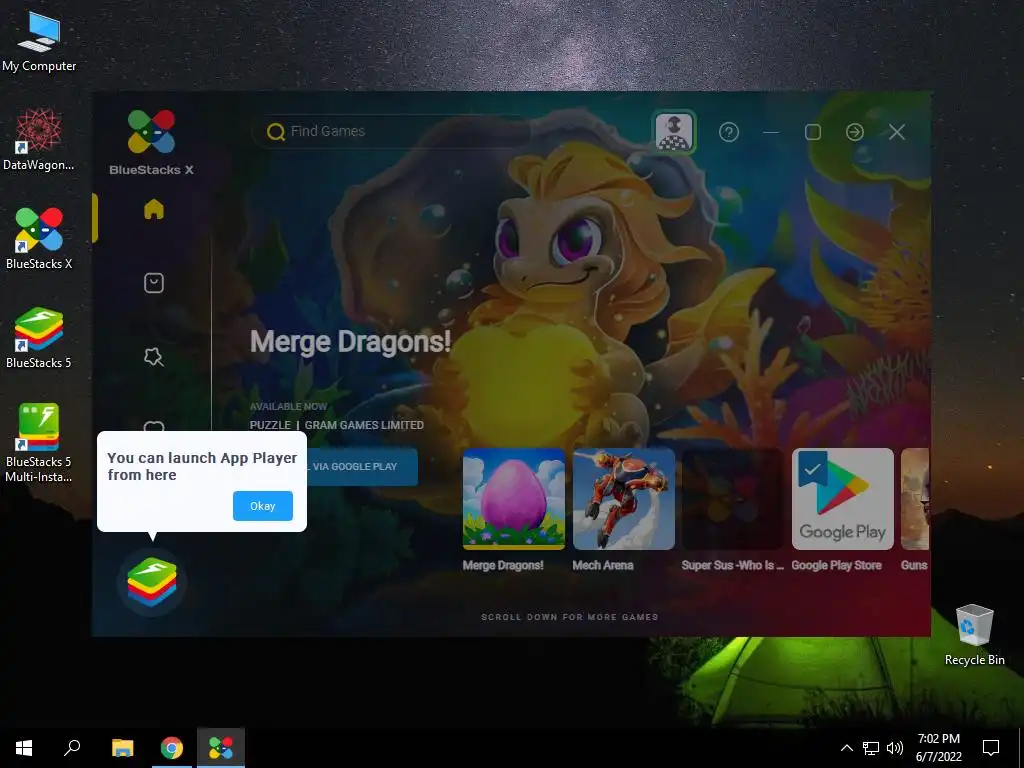1024x768 pixels.
Task: Open the help question mark icon
Action: (x=729, y=132)
